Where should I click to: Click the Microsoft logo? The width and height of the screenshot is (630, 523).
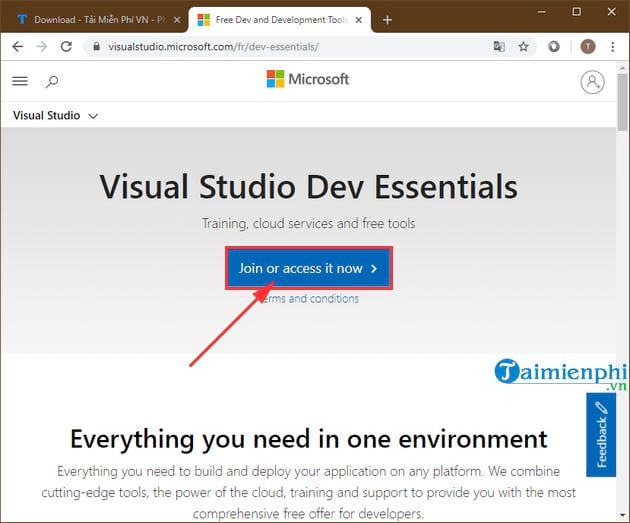(x=308, y=79)
